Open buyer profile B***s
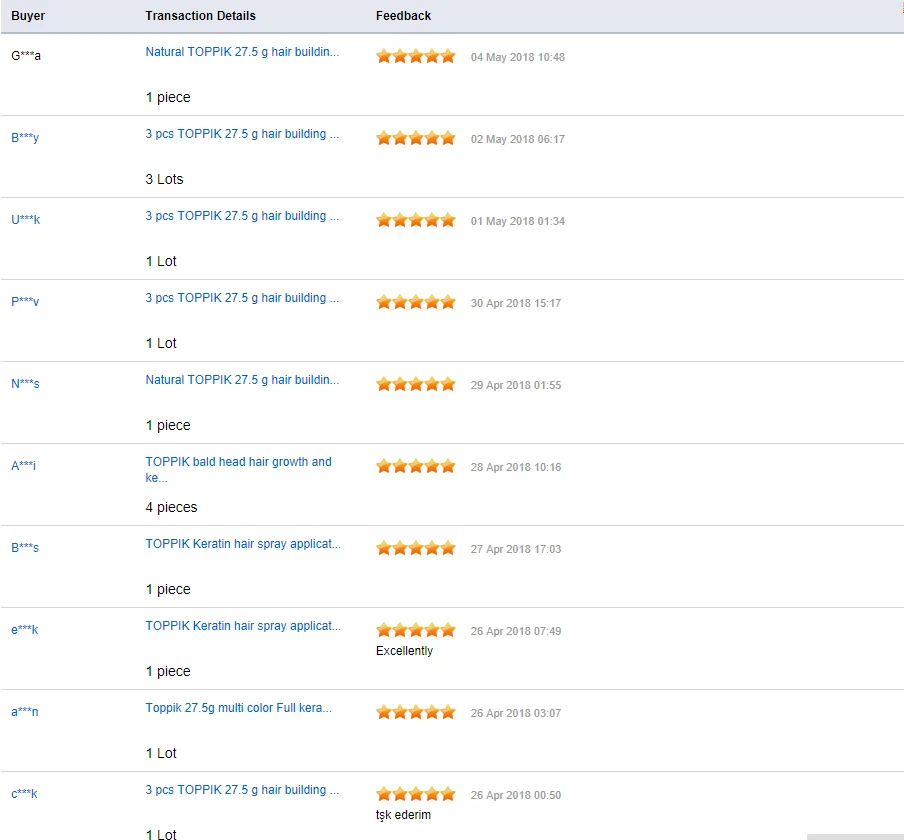This screenshot has width=904, height=840. click(x=25, y=547)
